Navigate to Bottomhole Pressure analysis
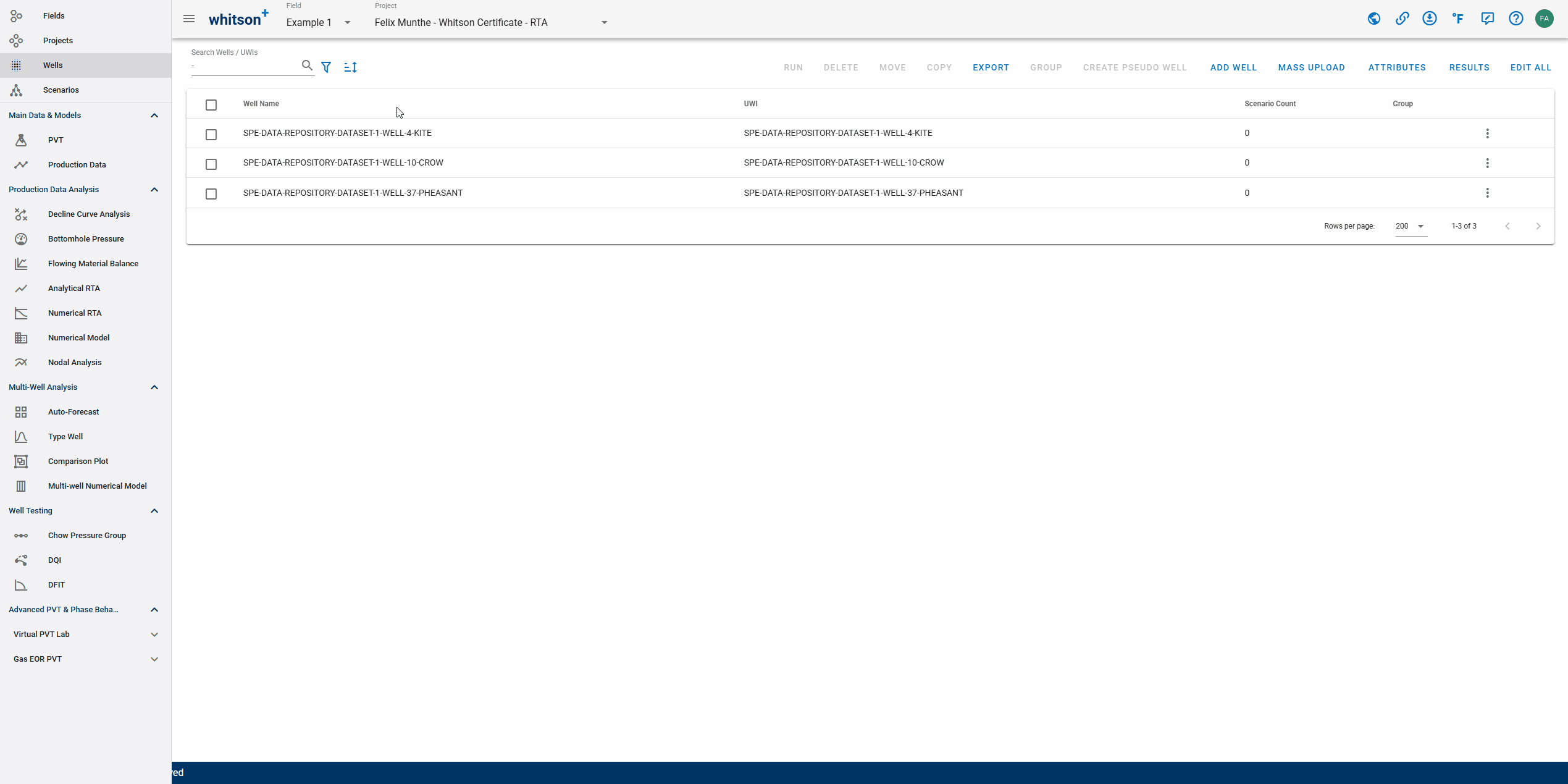Screen dimensions: 1568x784 tap(85, 238)
